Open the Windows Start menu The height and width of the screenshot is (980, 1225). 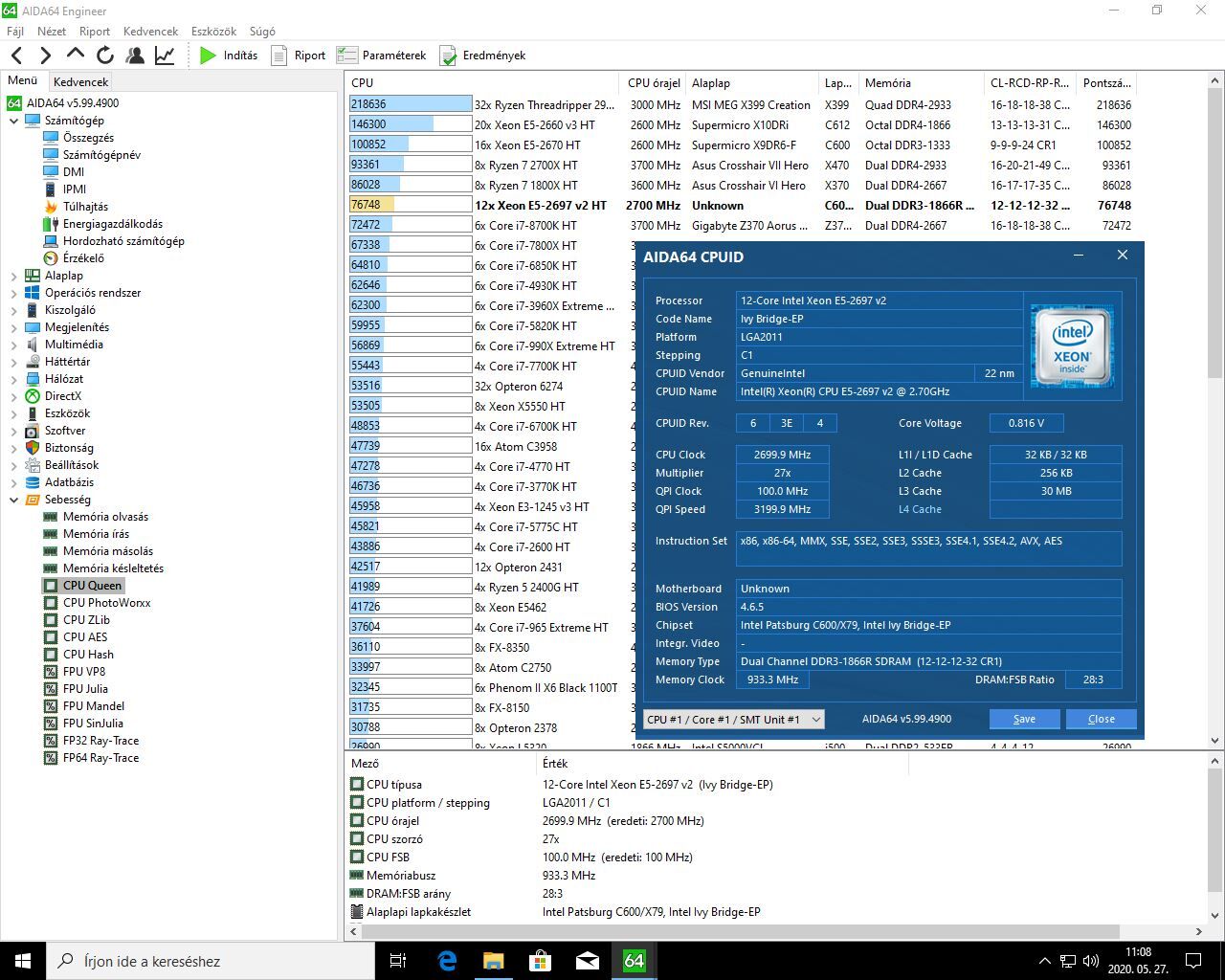pyautogui.click(x=23, y=961)
